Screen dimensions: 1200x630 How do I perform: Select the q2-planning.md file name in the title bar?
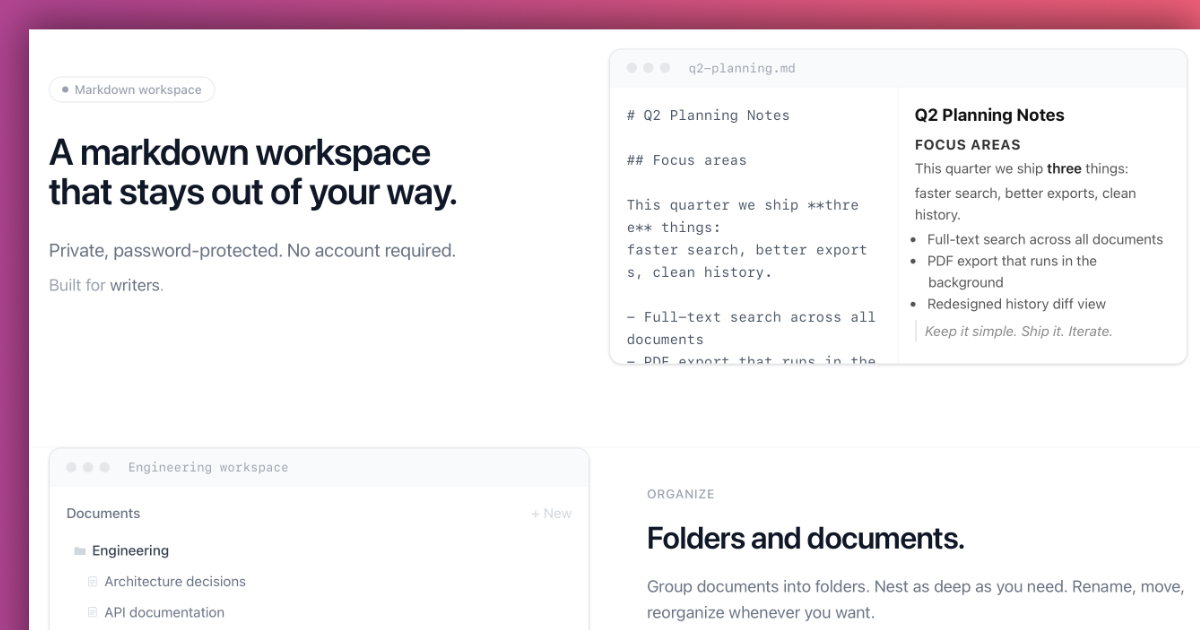click(742, 69)
